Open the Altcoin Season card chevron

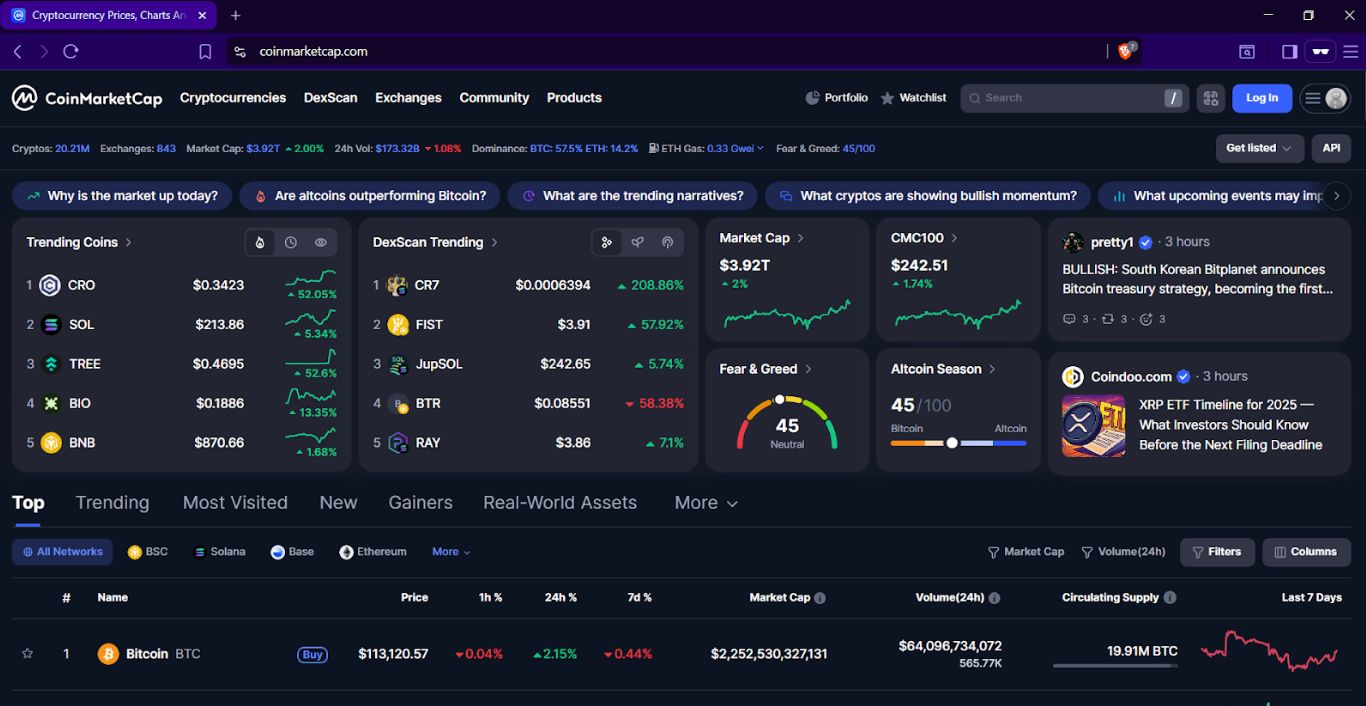coord(992,369)
